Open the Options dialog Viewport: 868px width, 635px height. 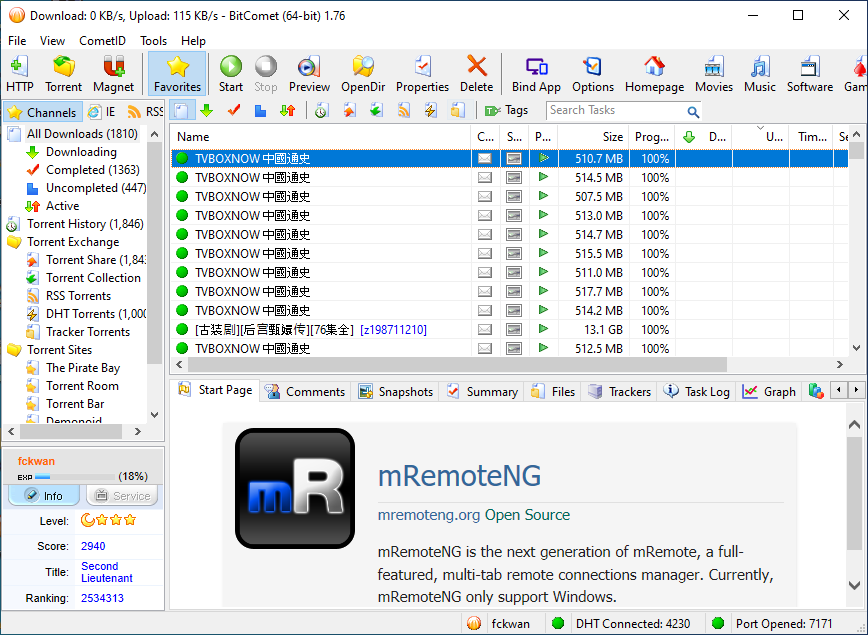coord(593,74)
